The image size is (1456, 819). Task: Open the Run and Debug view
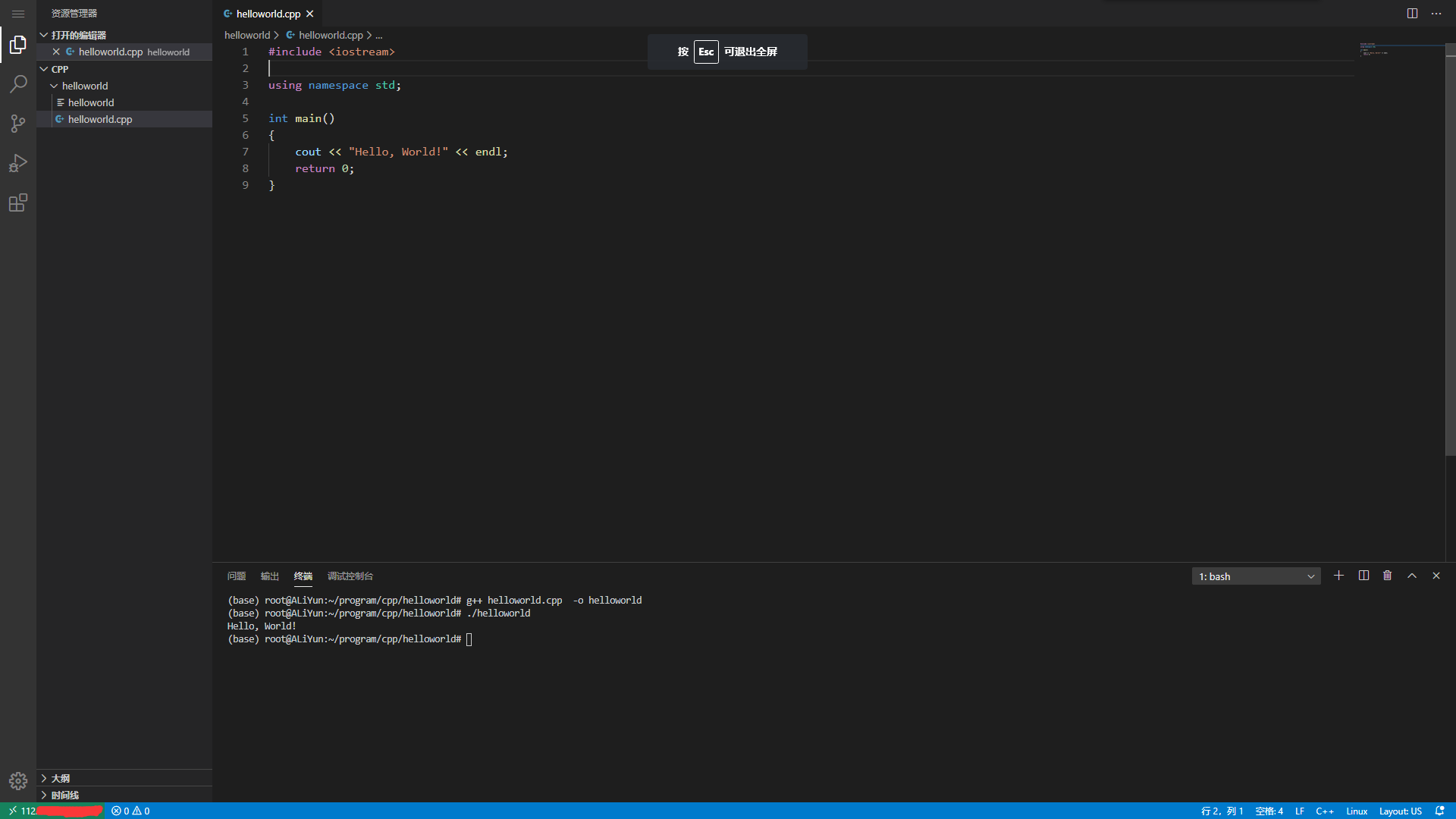pos(18,163)
